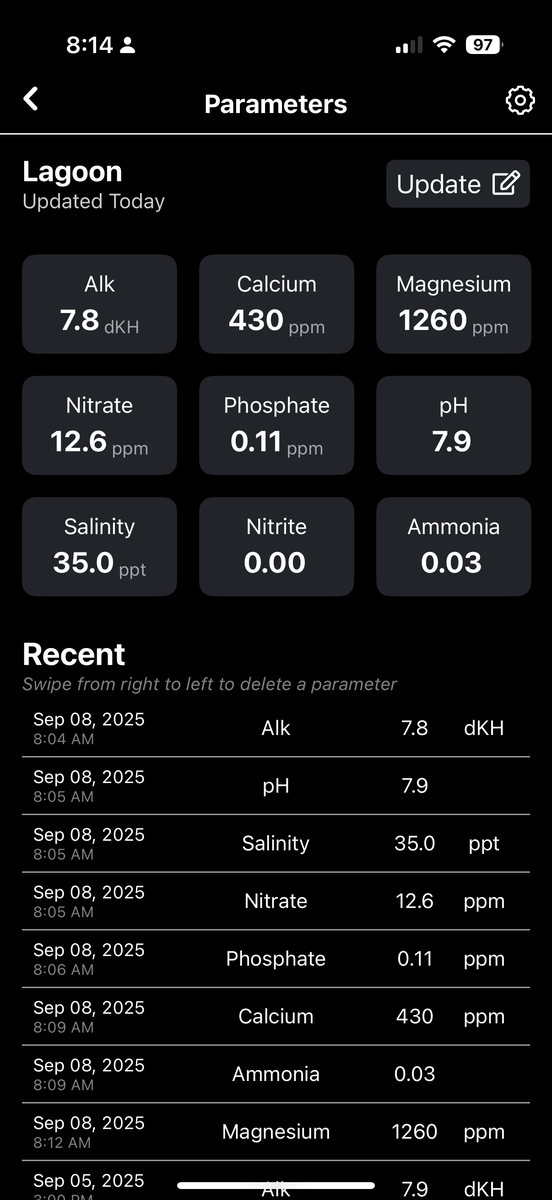Screen dimensions: 552x1200
Task: Open the Calcium 430 ppm tile
Action: click(276, 304)
